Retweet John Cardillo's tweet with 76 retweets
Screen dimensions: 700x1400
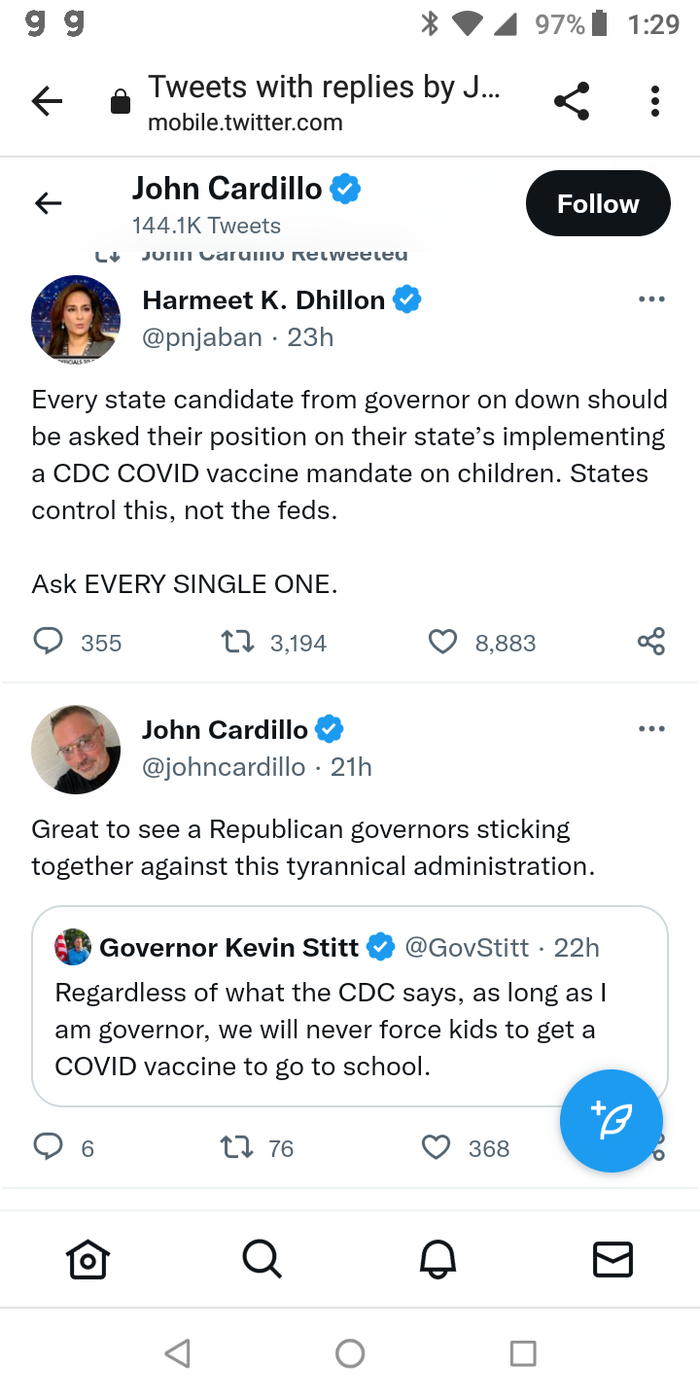(x=235, y=1147)
